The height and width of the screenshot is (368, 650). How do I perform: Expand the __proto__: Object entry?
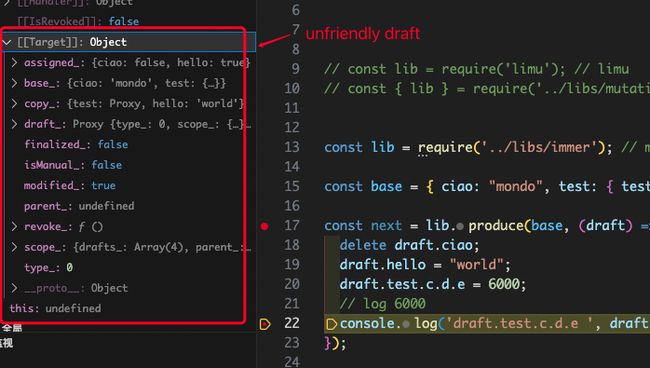pos(15,288)
